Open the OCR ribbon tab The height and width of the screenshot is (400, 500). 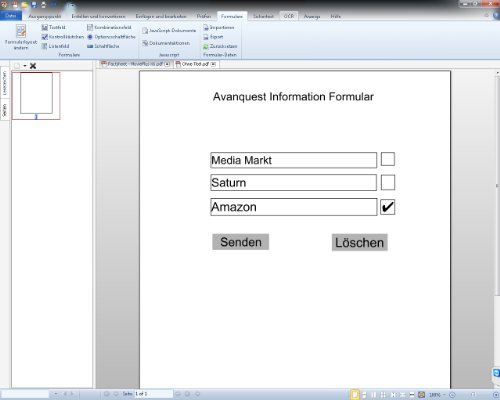pos(289,16)
